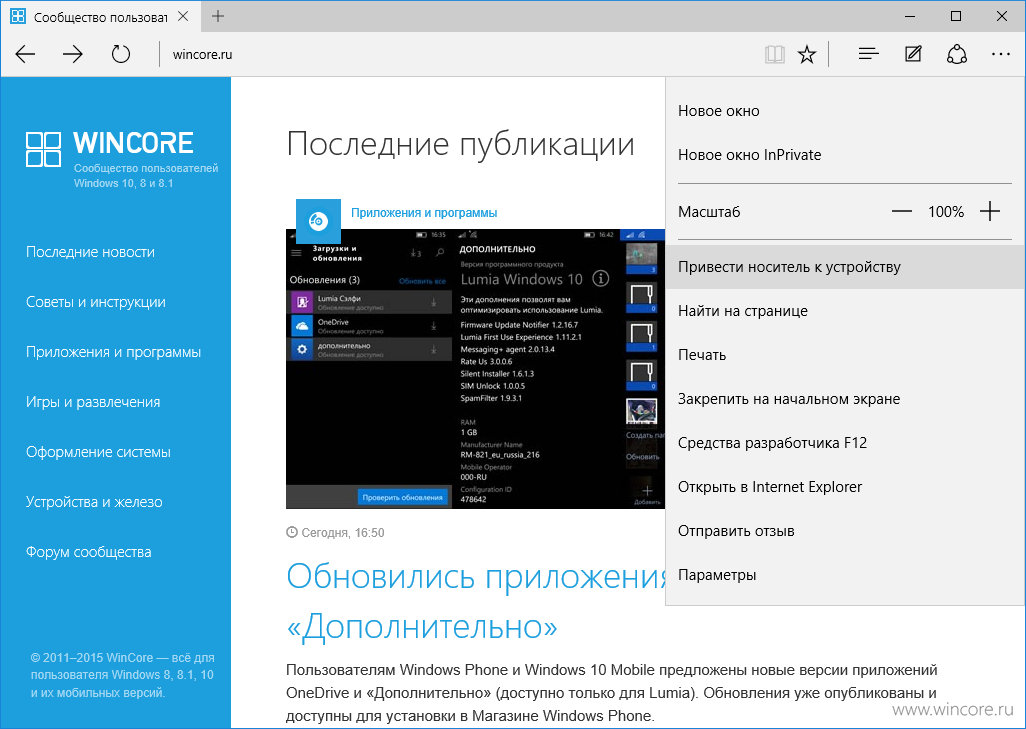Image resolution: width=1026 pixels, height=729 pixels.
Task: Open Советы и инструкции sidebar link
Action: [96, 302]
